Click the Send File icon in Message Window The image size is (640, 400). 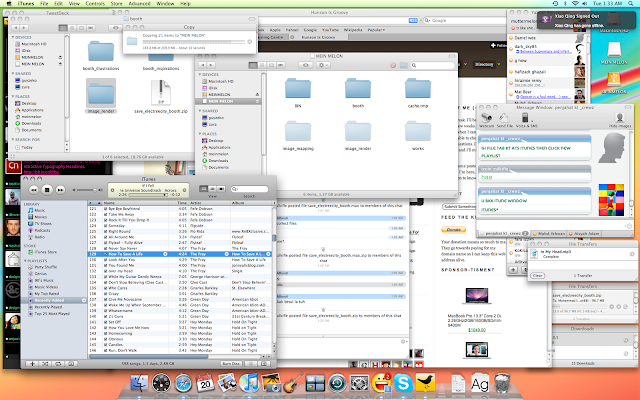504,120
